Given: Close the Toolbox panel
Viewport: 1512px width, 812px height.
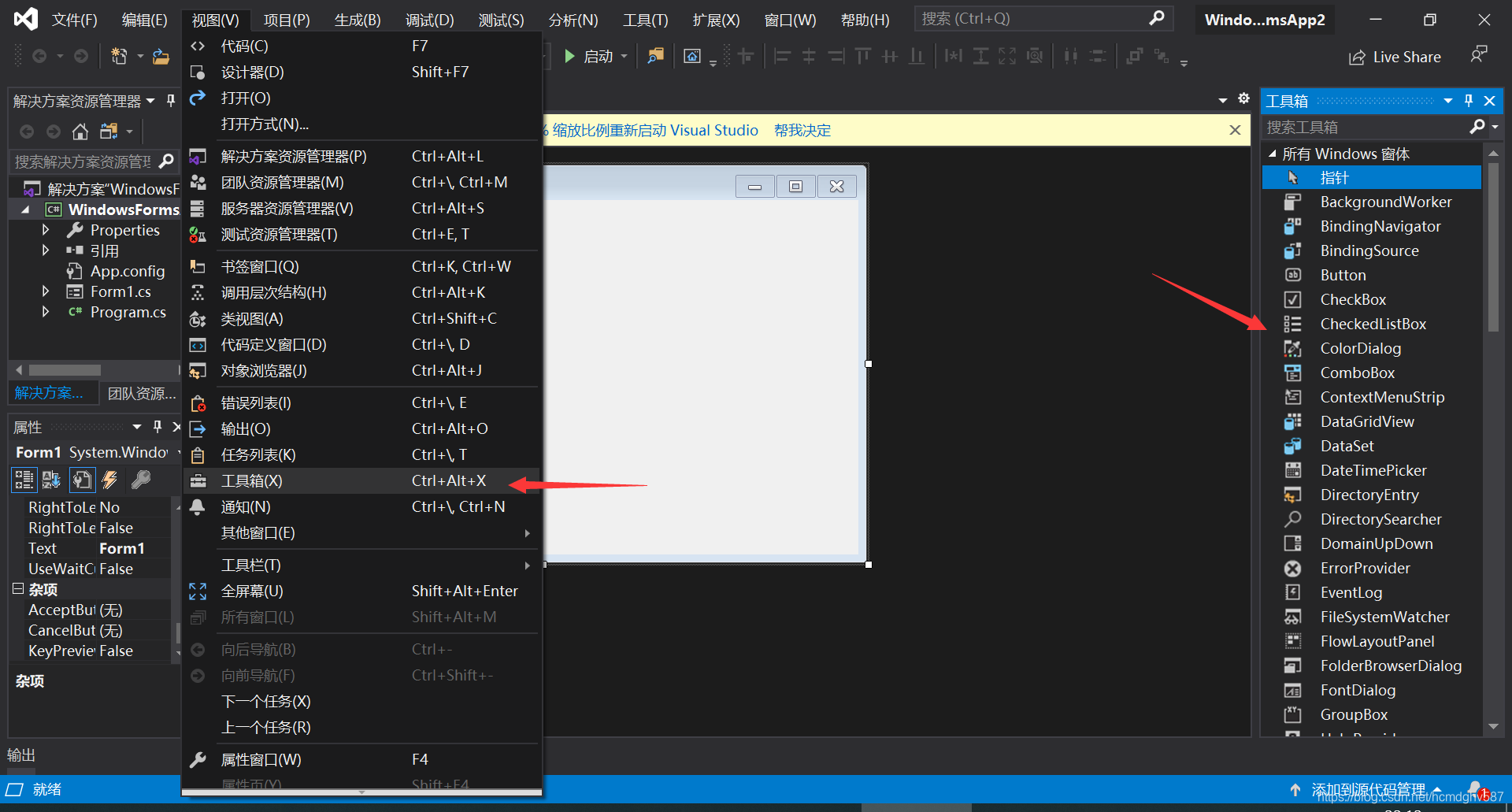Looking at the screenshot, I should [1489, 101].
